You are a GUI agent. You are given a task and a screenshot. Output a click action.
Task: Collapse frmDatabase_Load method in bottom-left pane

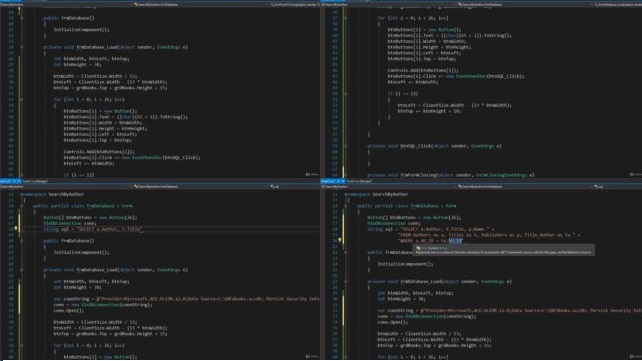pos(22,270)
